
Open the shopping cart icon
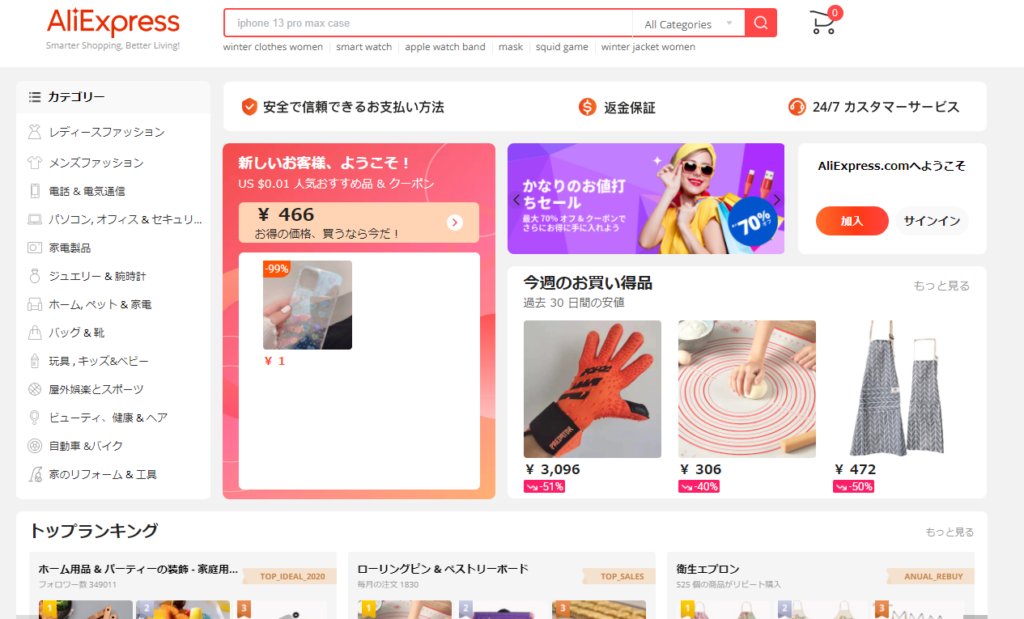[824, 22]
